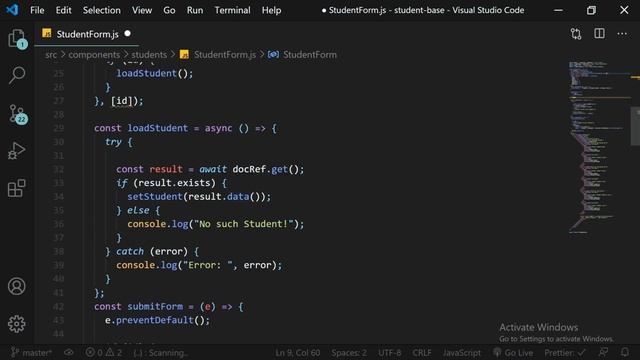This screenshot has height=360, width=640.
Task: Click line number 42 in gutter
Action: pos(58,307)
